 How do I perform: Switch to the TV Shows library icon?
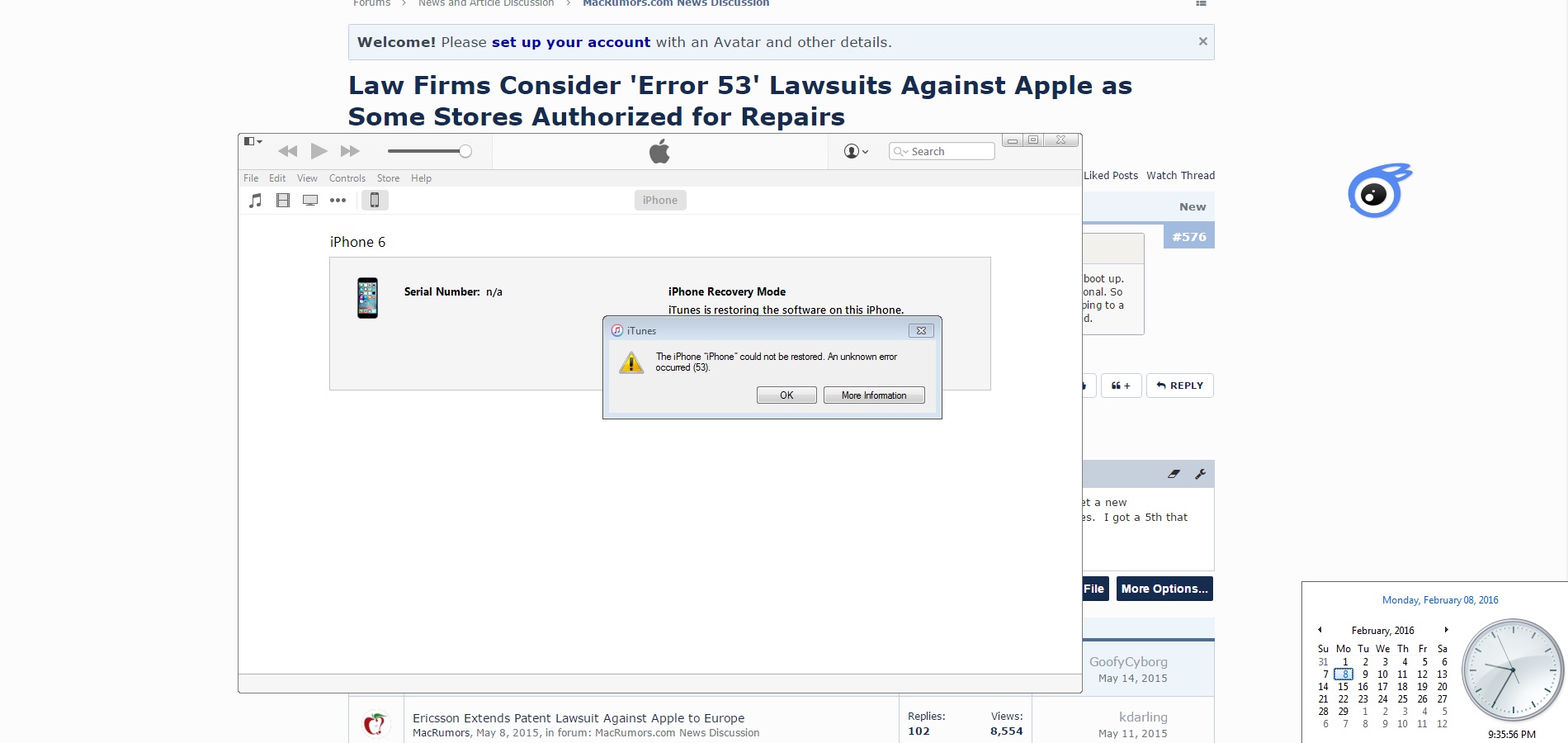(310, 200)
